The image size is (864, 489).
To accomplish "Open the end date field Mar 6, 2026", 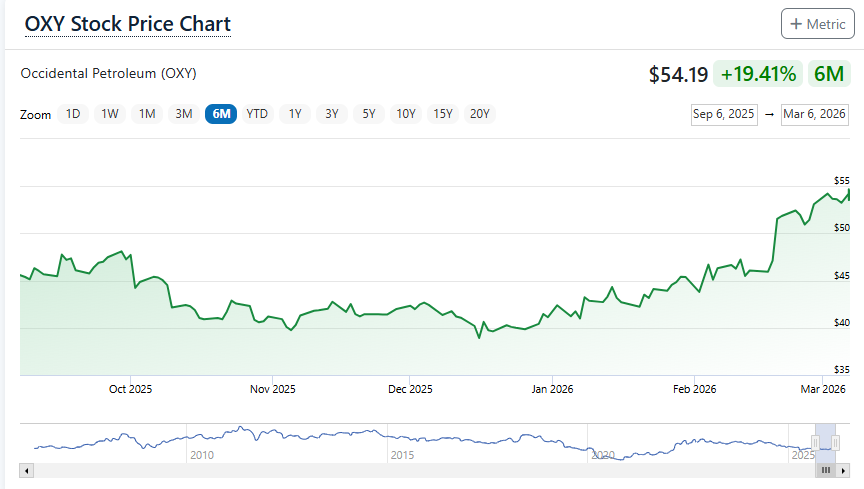I will [815, 114].
